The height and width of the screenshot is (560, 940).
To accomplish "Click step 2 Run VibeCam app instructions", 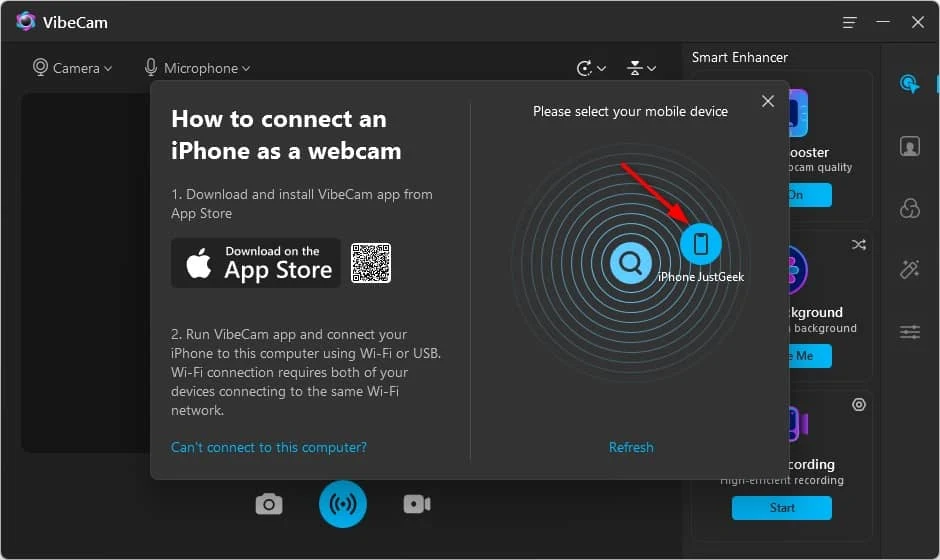I will tap(306, 372).
